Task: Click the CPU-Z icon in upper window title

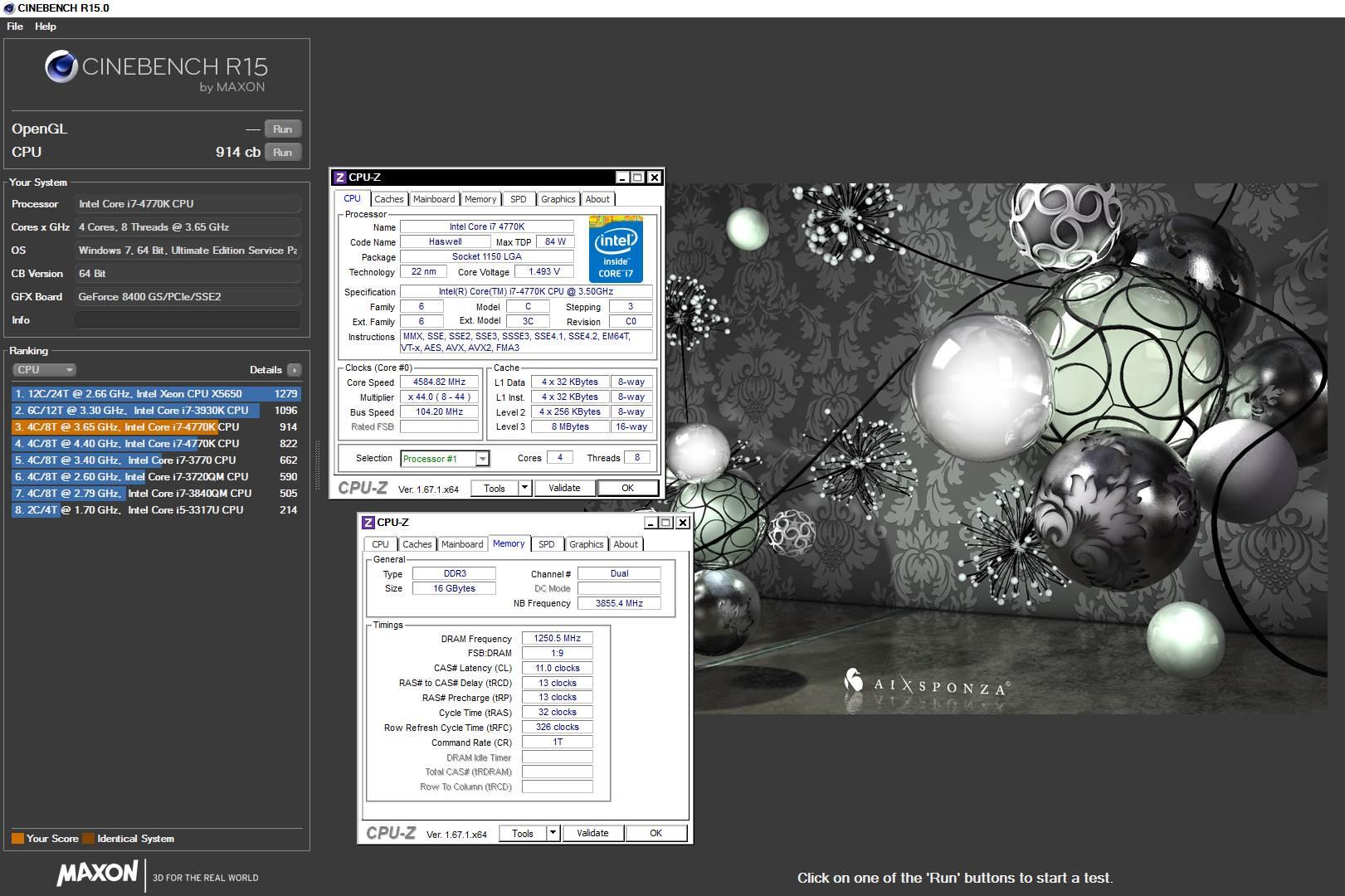Action: (x=339, y=178)
